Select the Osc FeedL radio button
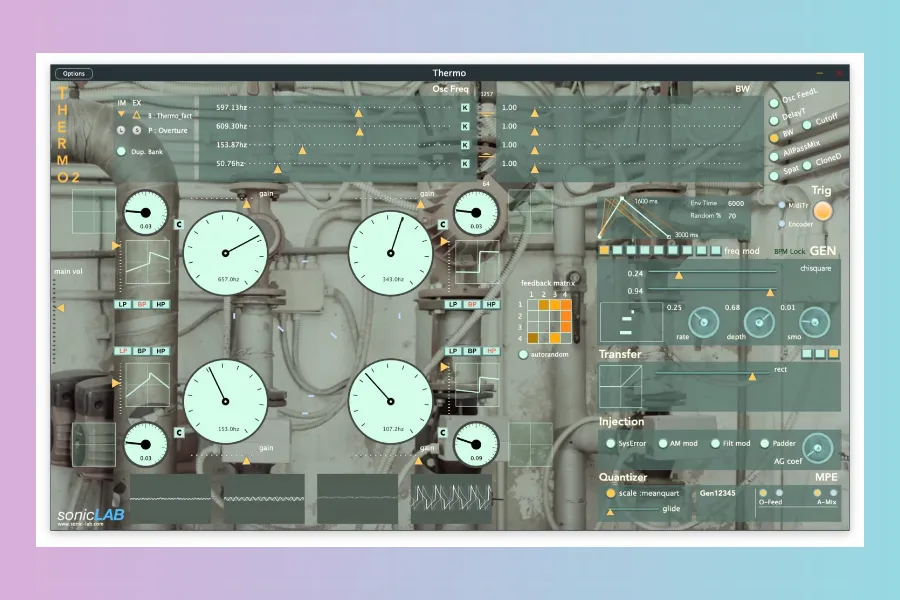Screen dimensions: 900x600 pos(773,102)
